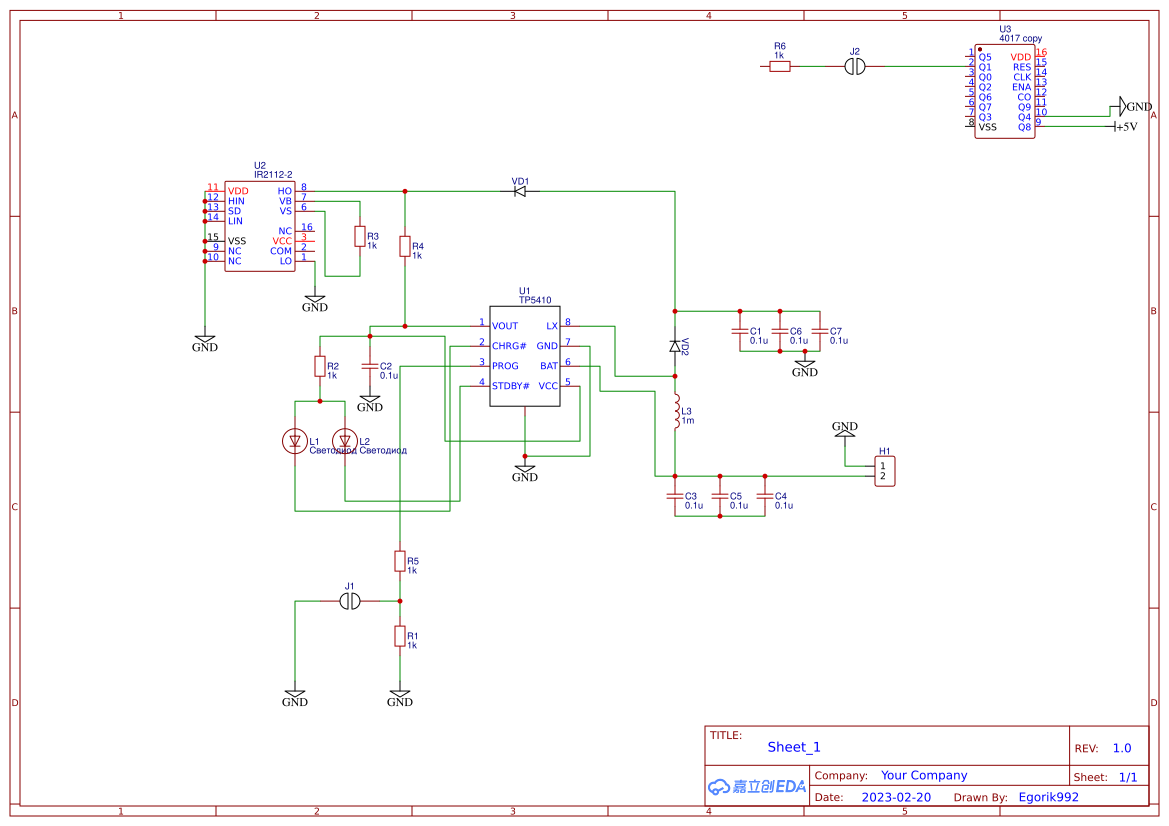This screenshot has height=826, width=1169.
Task: Select the 4017 counter symbol U3
Action: pos(1003,90)
